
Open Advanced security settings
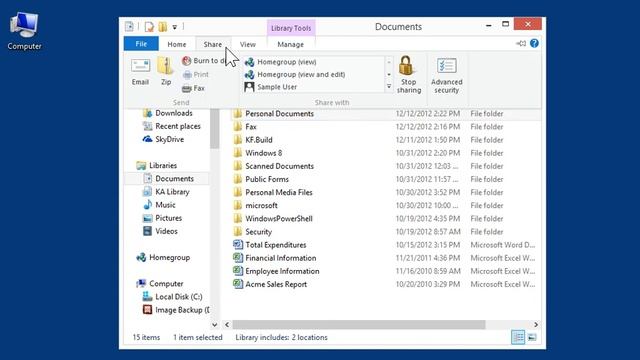point(447,76)
